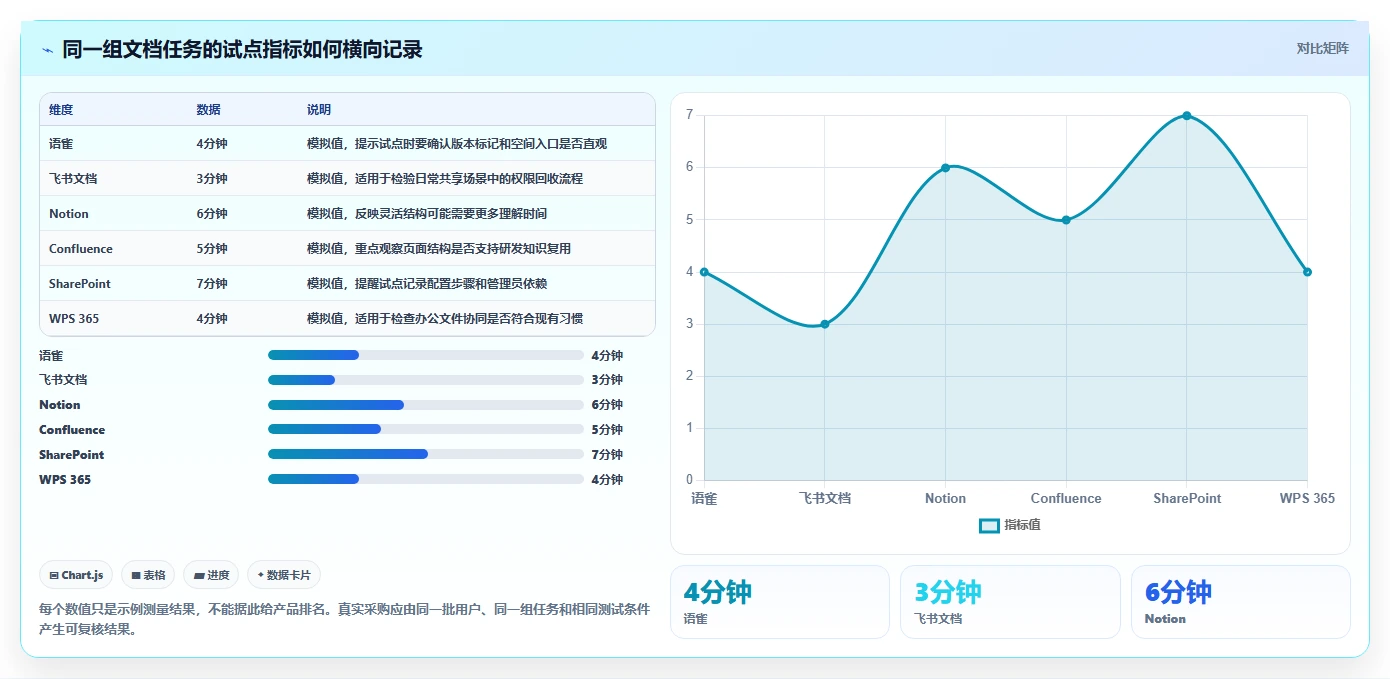Click description 模拟值，提醒试点记录配置步骤和管理员依赖
Screen dimensions: 1390x679
point(427,284)
